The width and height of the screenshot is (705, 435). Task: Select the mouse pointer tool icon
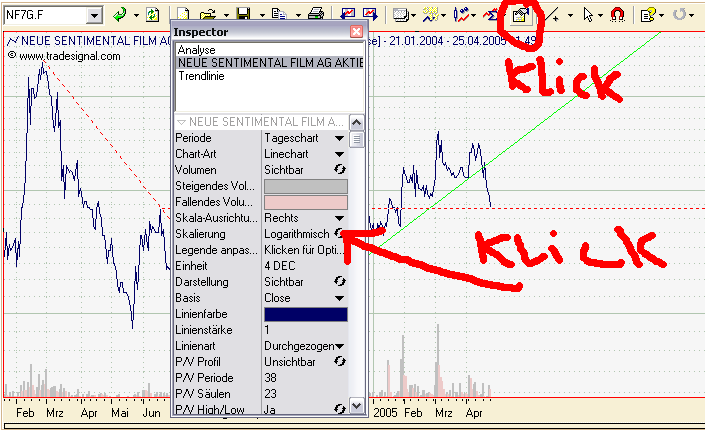(588, 15)
